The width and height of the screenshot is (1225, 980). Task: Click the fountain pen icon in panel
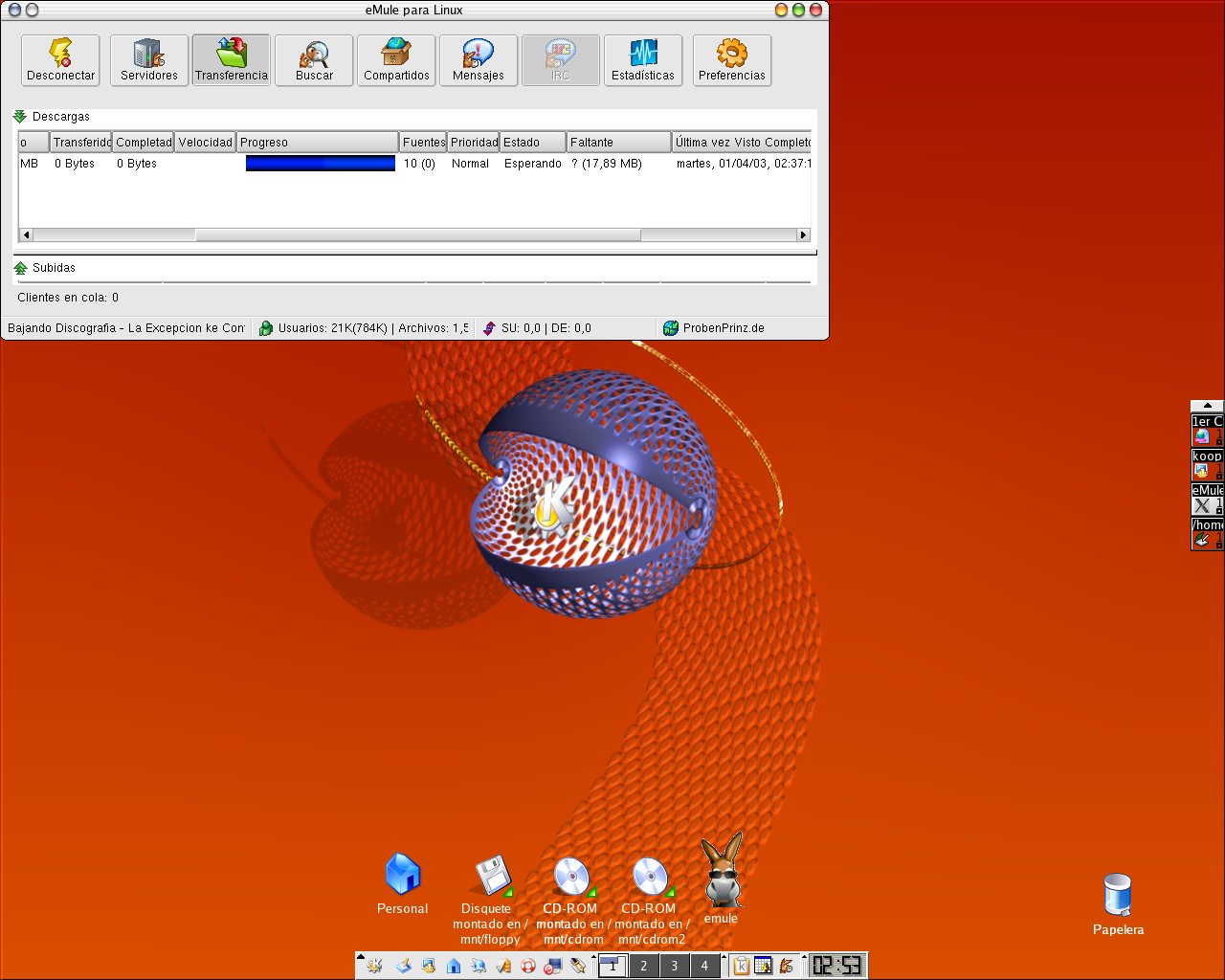pyautogui.click(x=578, y=966)
